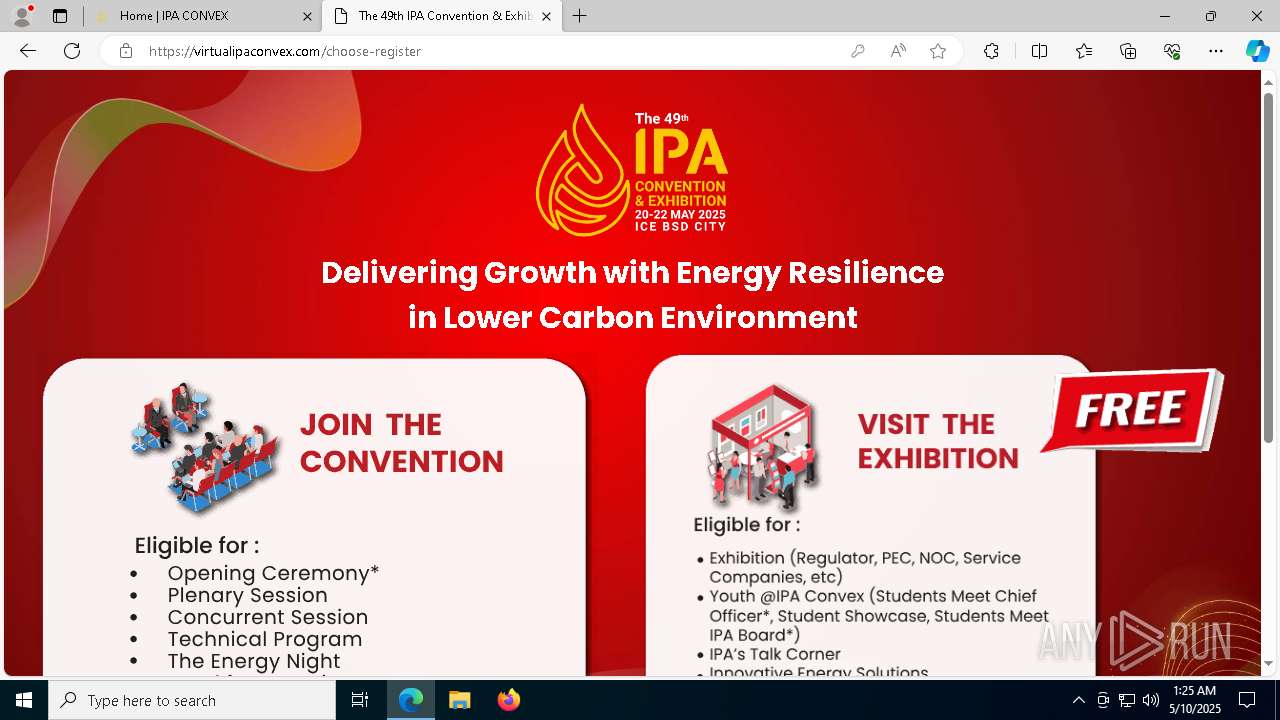Open the Collections icon
1280x720 pixels.
click(1128, 51)
